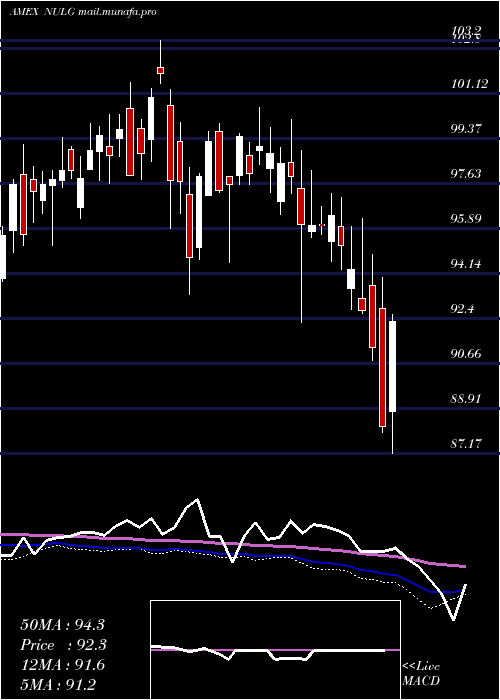Click the 50MA : 94.3 value
The image size is (500, 700).
(62, 625)
